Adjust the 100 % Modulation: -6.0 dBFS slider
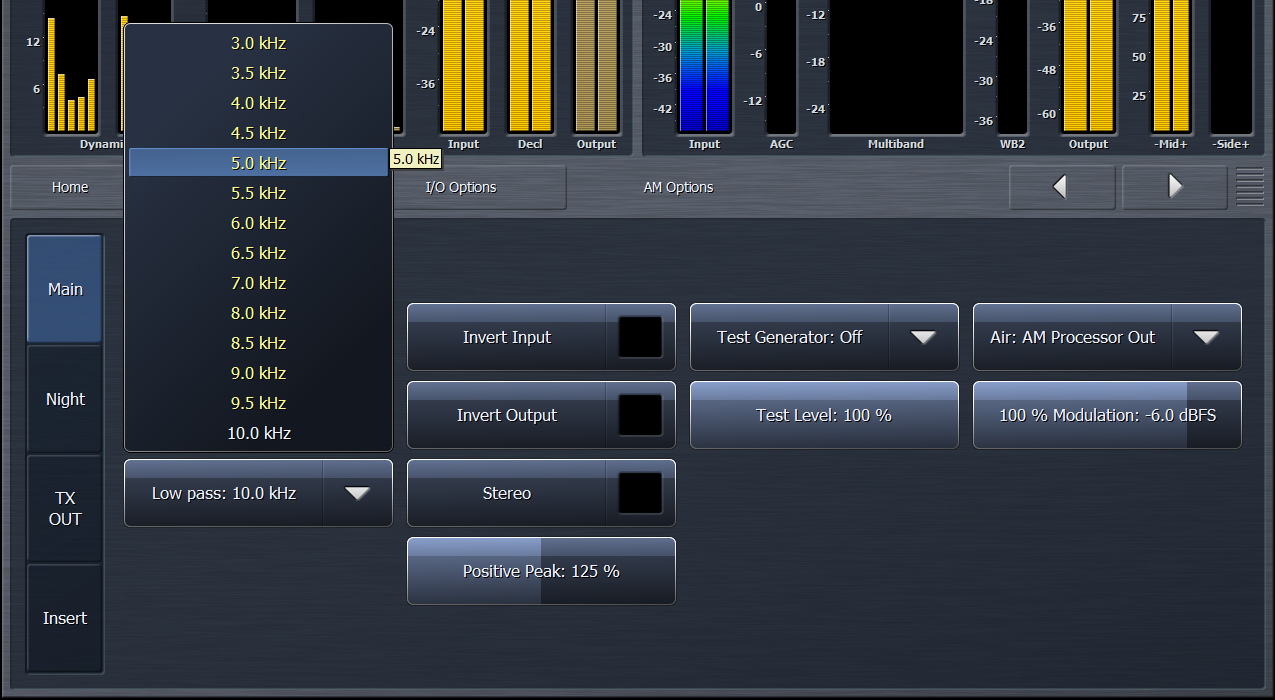This screenshot has width=1275, height=700. coord(1107,415)
